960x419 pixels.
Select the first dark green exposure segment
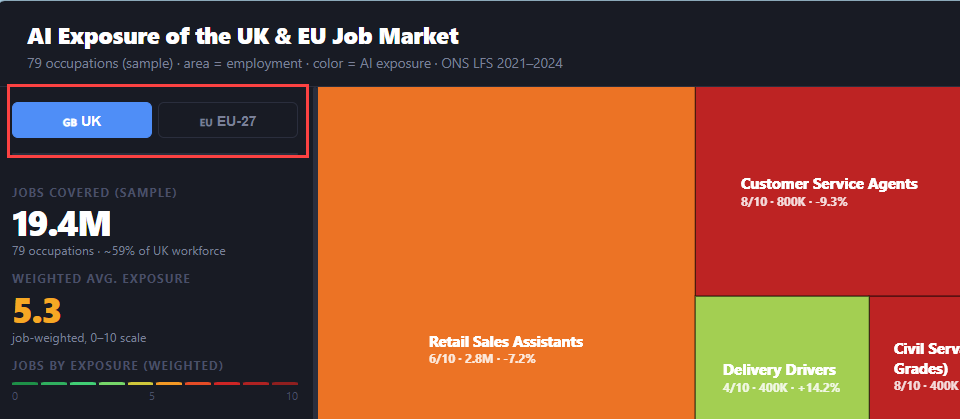click(x=25, y=383)
